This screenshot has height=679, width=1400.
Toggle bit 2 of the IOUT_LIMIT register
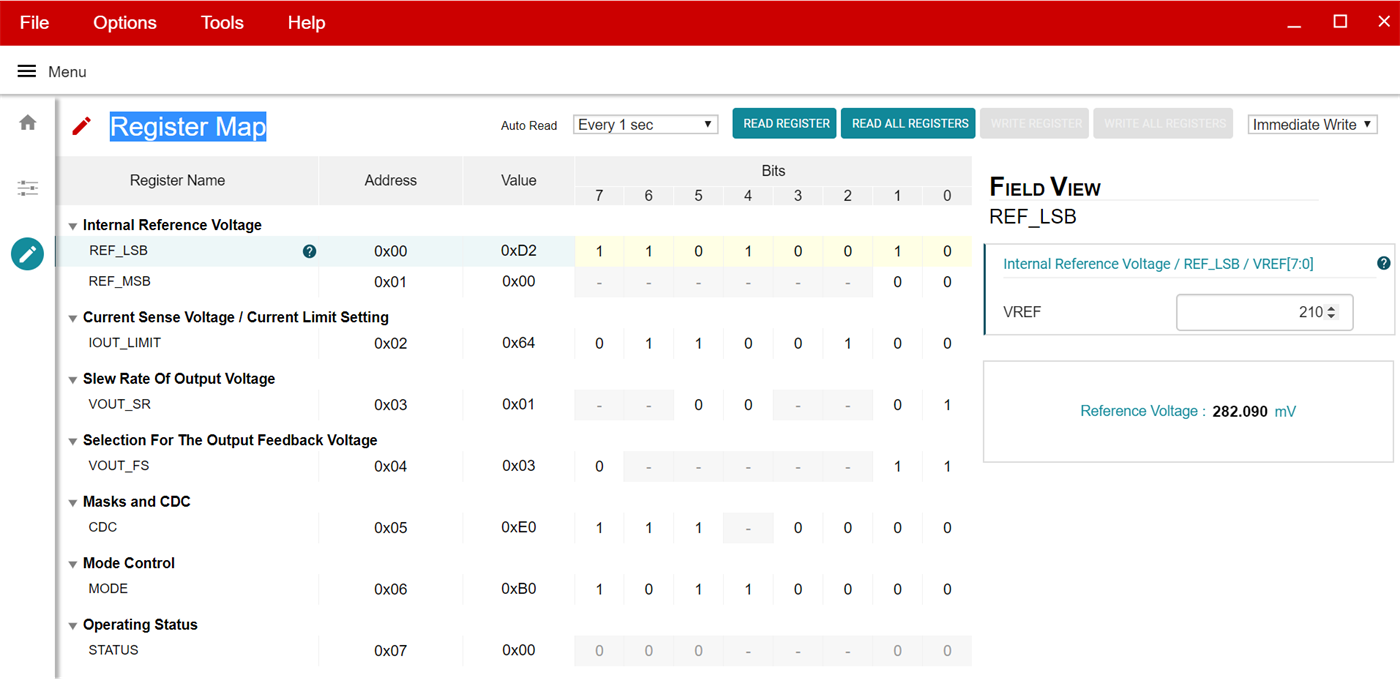pos(847,344)
